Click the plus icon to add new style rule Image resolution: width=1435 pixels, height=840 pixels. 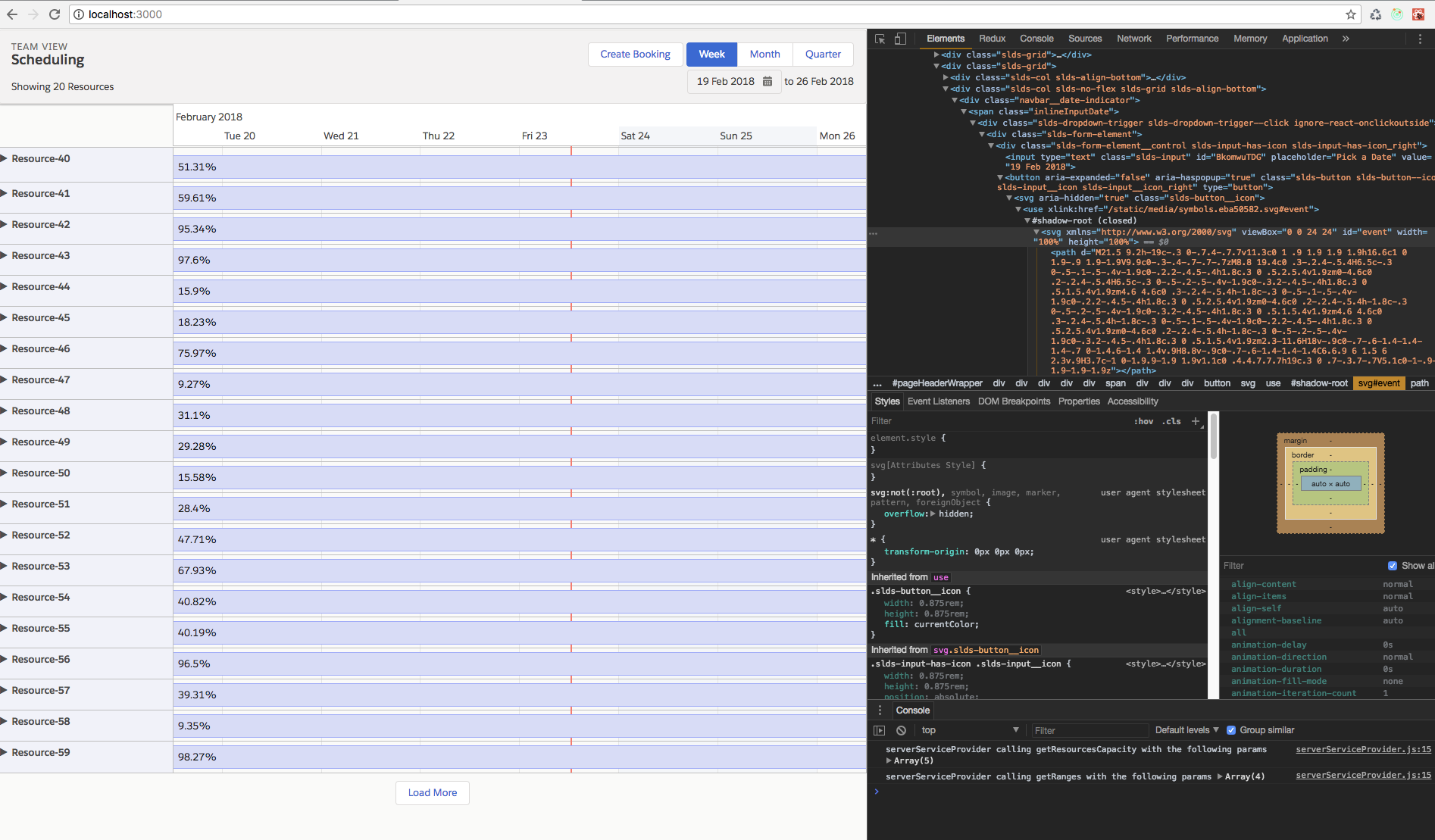(x=1196, y=421)
